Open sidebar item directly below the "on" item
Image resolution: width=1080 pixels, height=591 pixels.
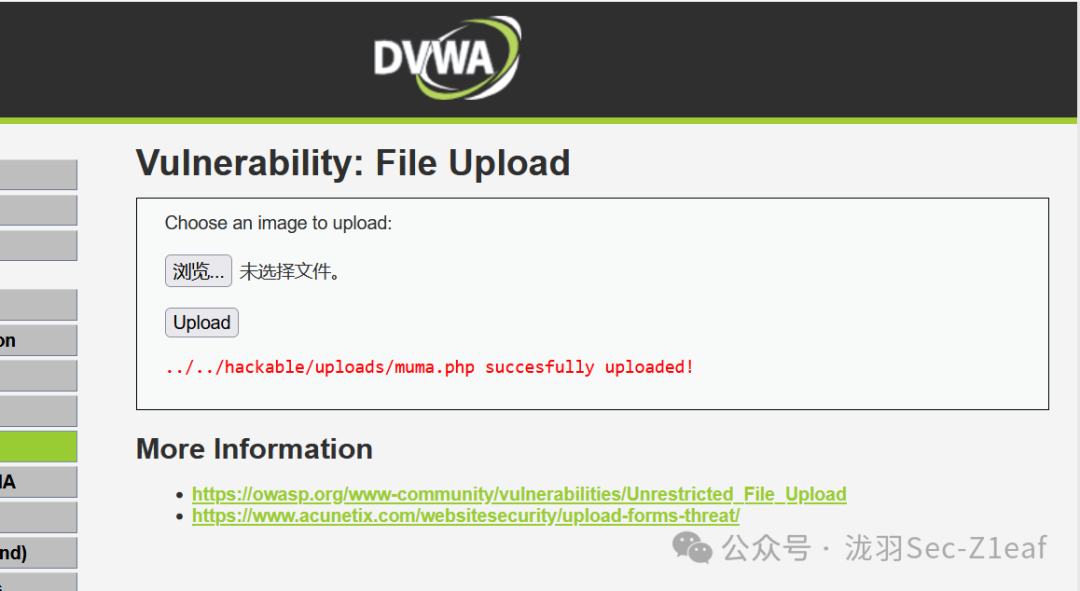click(39, 375)
